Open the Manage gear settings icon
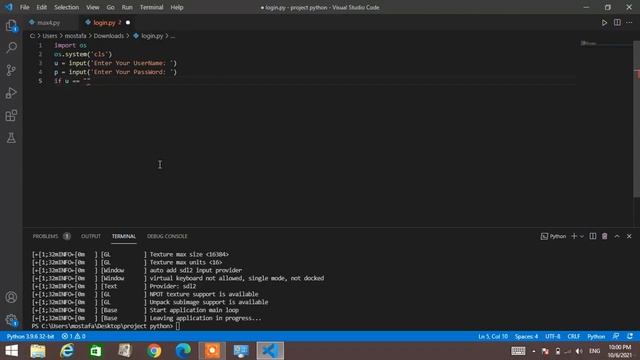Viewport: 640px width, 360px height. pyautogui.click(x=11, y=320)
